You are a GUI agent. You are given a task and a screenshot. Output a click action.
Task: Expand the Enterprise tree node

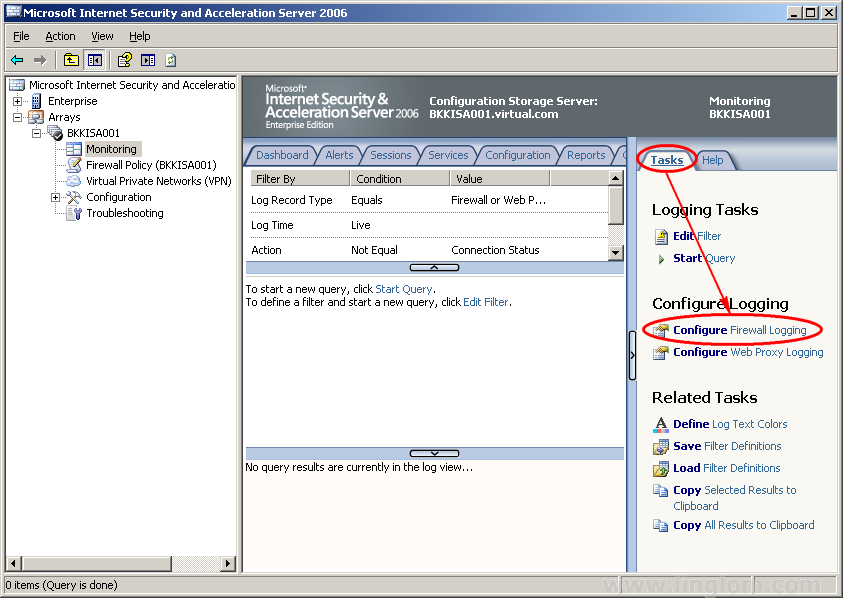pos(18,101)
